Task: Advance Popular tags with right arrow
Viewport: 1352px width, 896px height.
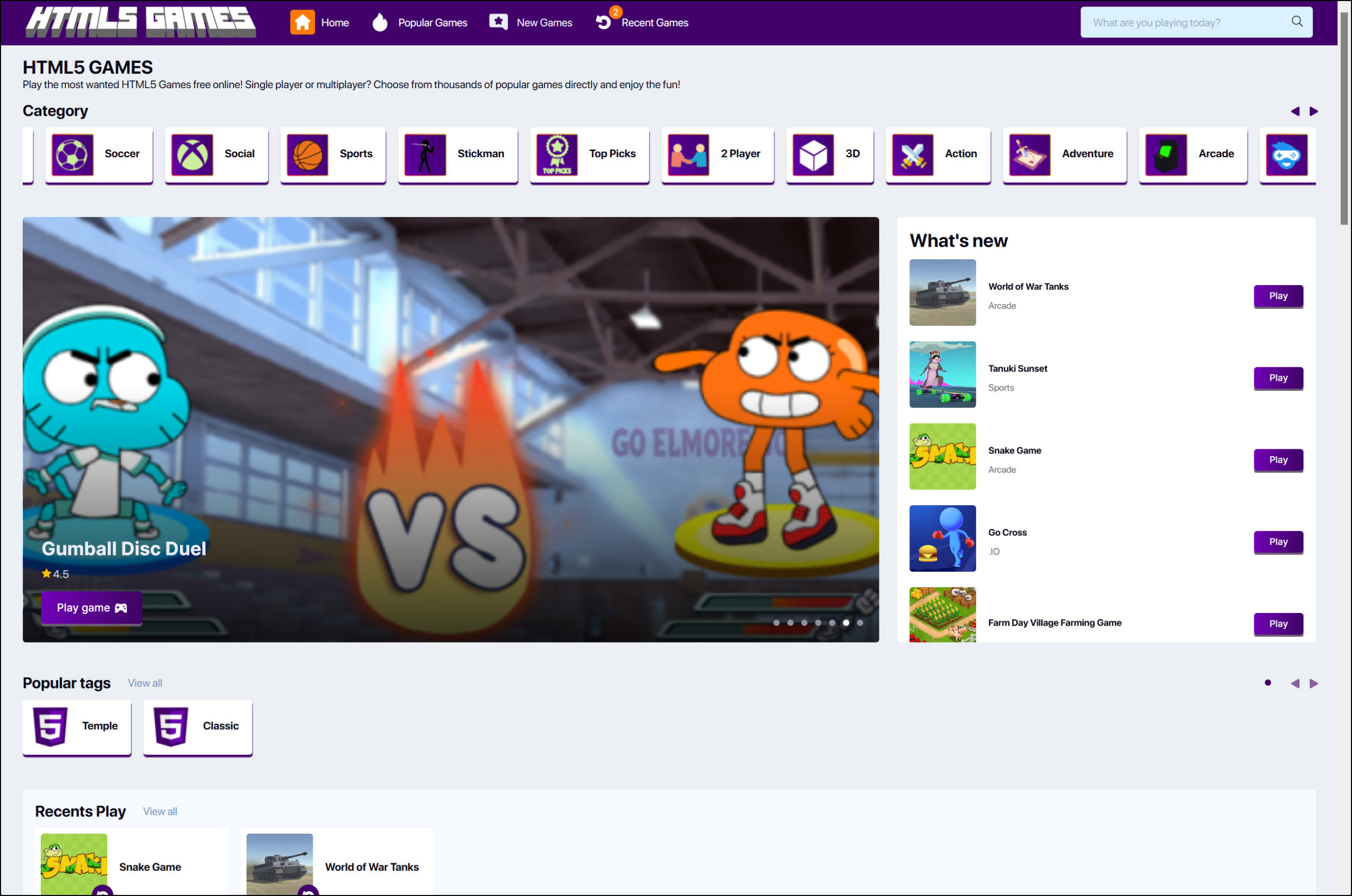Action: [1315, 683]
